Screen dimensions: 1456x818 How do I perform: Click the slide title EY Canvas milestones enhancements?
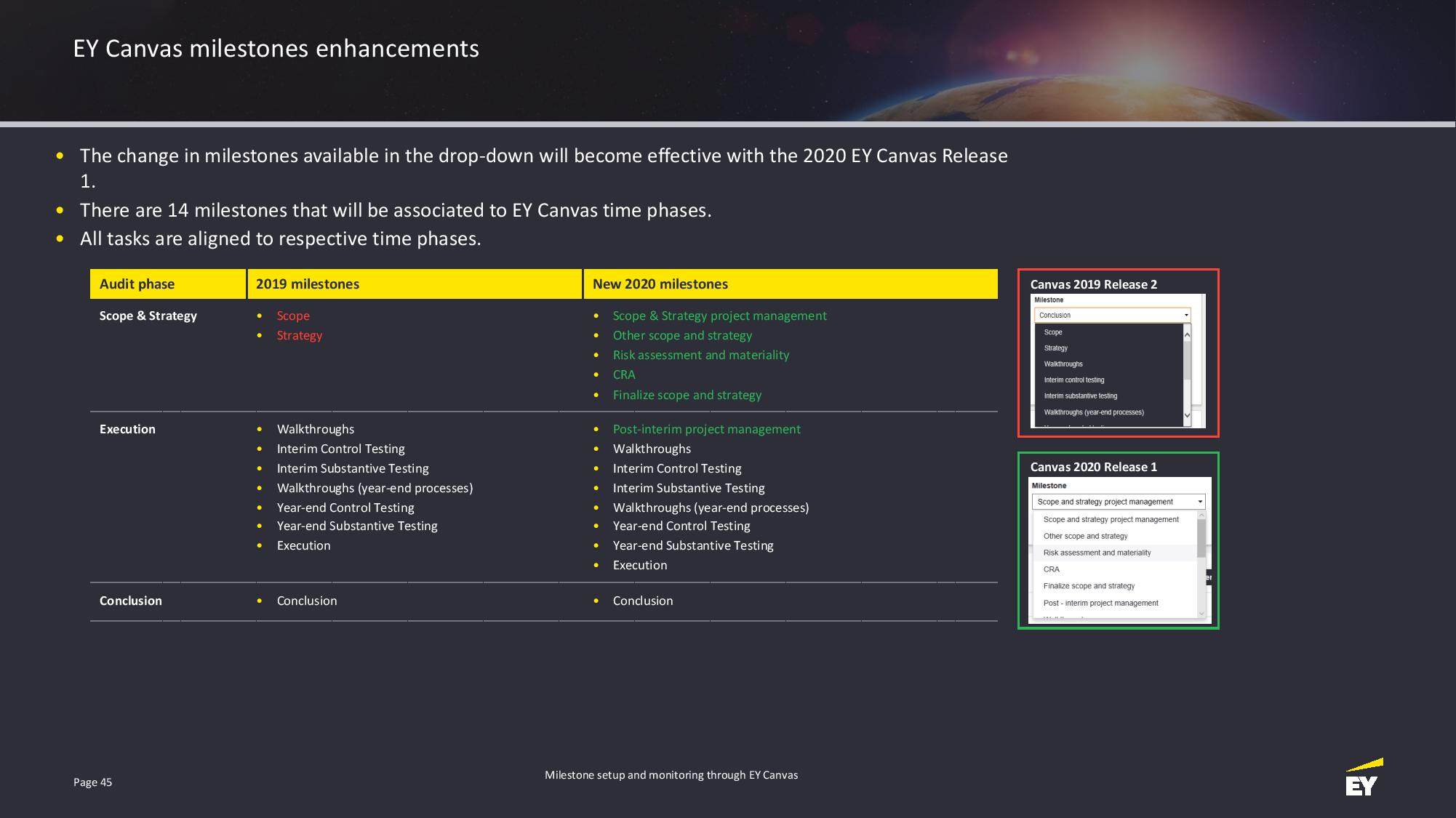coord(276,49)
